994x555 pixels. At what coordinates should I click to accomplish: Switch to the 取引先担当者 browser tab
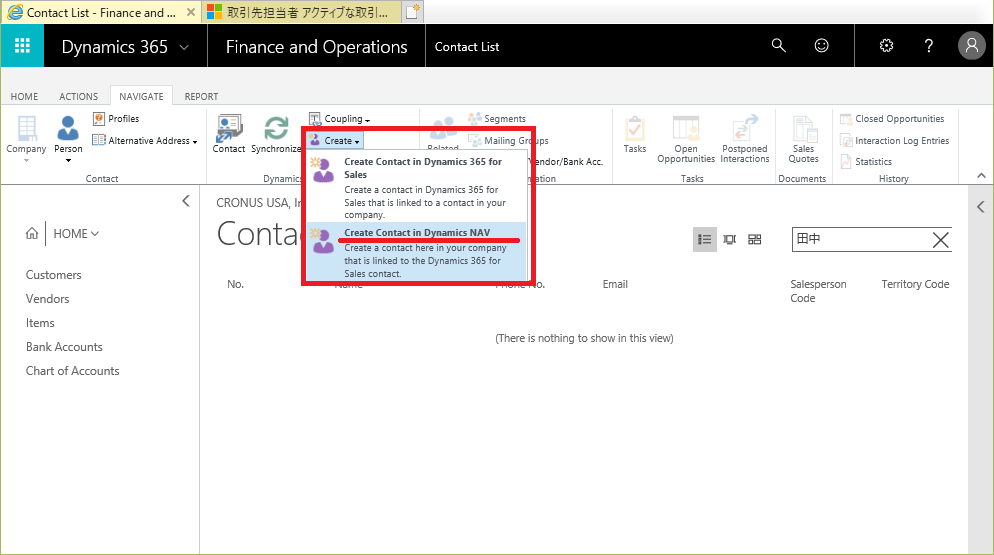pyautogui.click(x=302, y=12)
